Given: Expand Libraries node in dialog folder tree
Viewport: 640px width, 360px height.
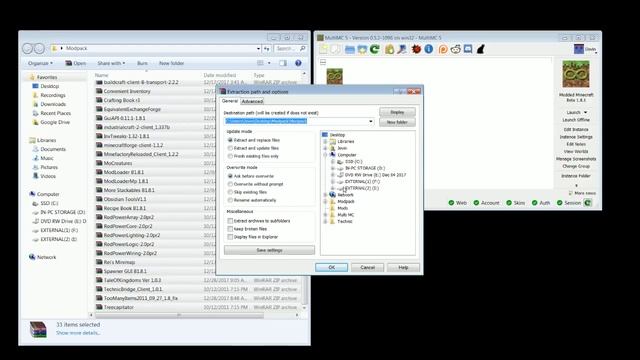Looking at the screenshot, I should (325, 142).
